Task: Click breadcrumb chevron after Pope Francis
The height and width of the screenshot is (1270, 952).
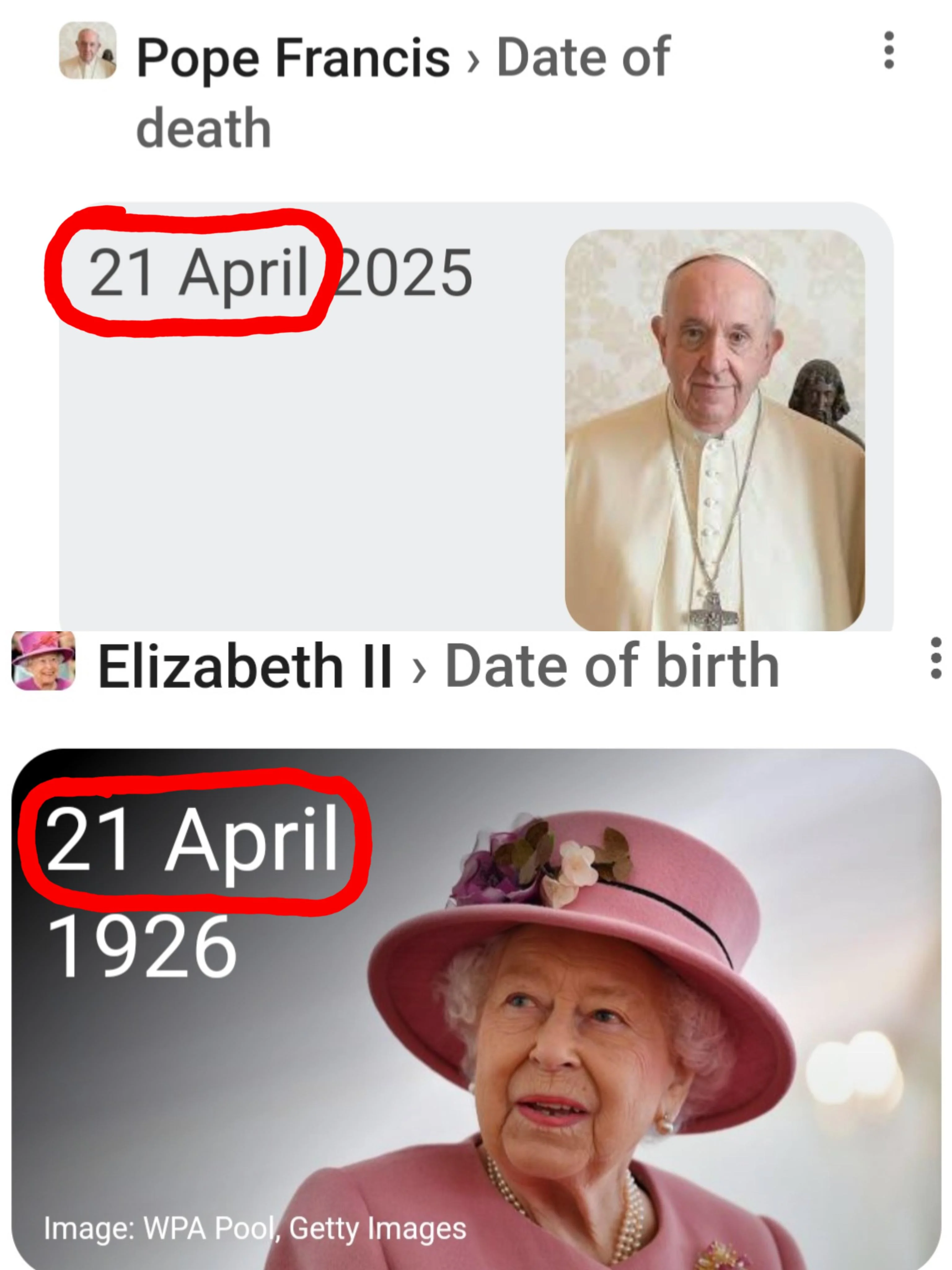Action: 472,61
